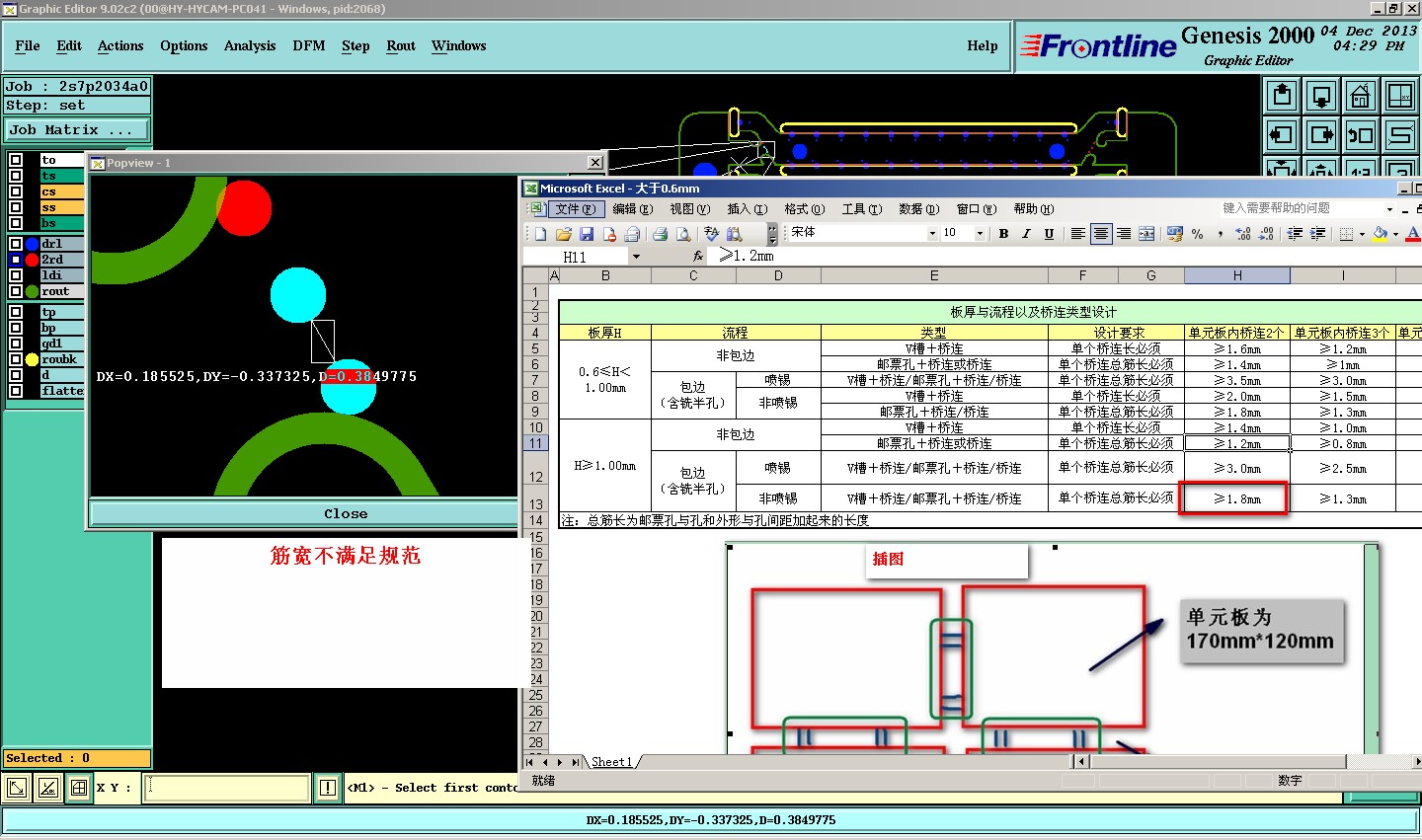Open the Name Box dropdown next to H11
This screenshot has width=1422, height=840.
coord(636,257)
